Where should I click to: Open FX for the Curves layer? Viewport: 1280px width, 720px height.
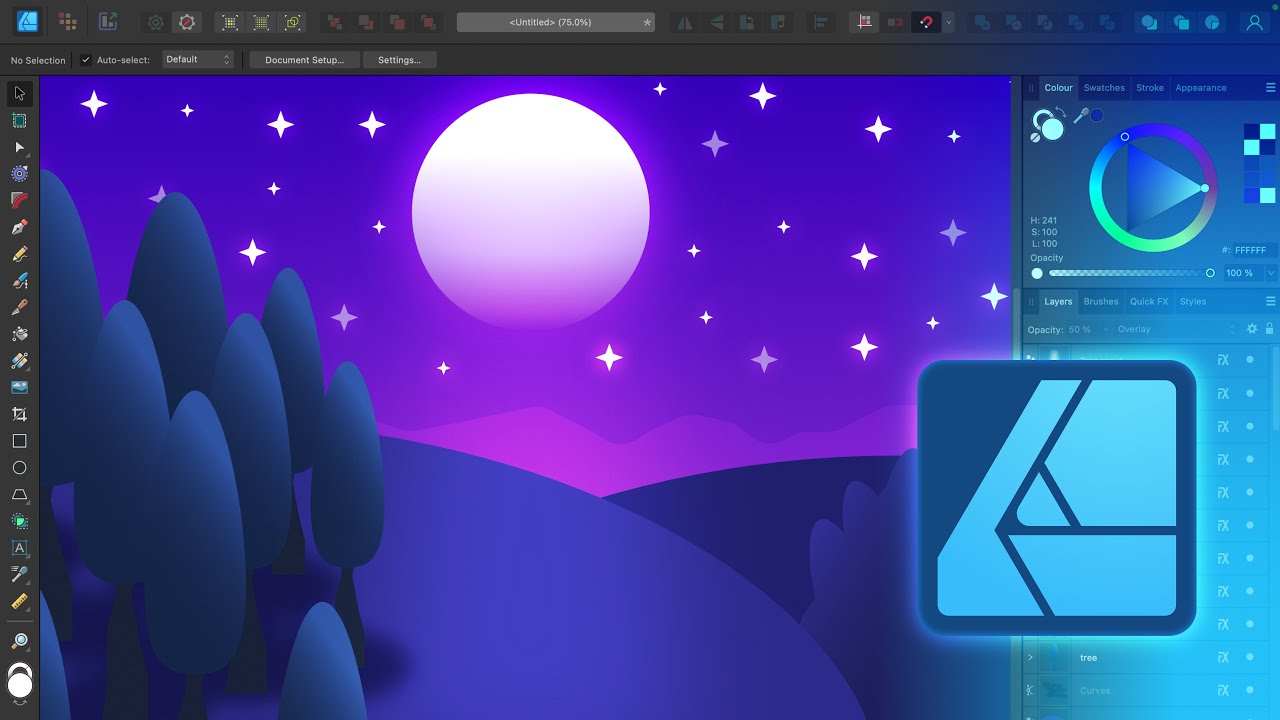pos(1222,690)
